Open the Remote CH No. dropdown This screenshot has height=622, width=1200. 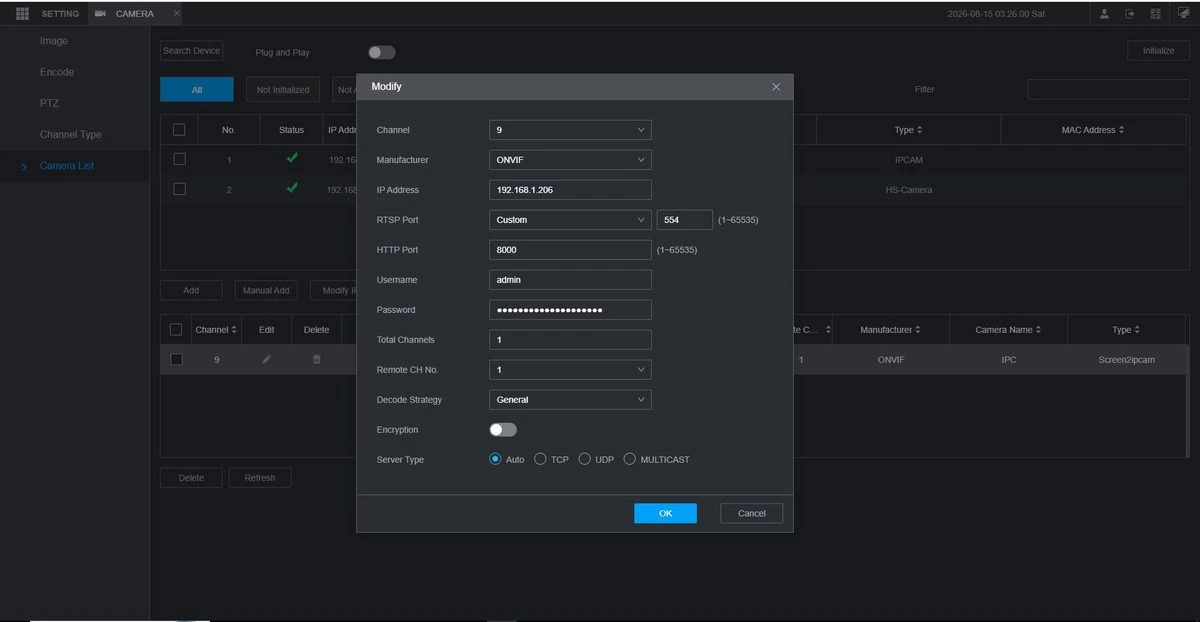[x=570, y=370]
